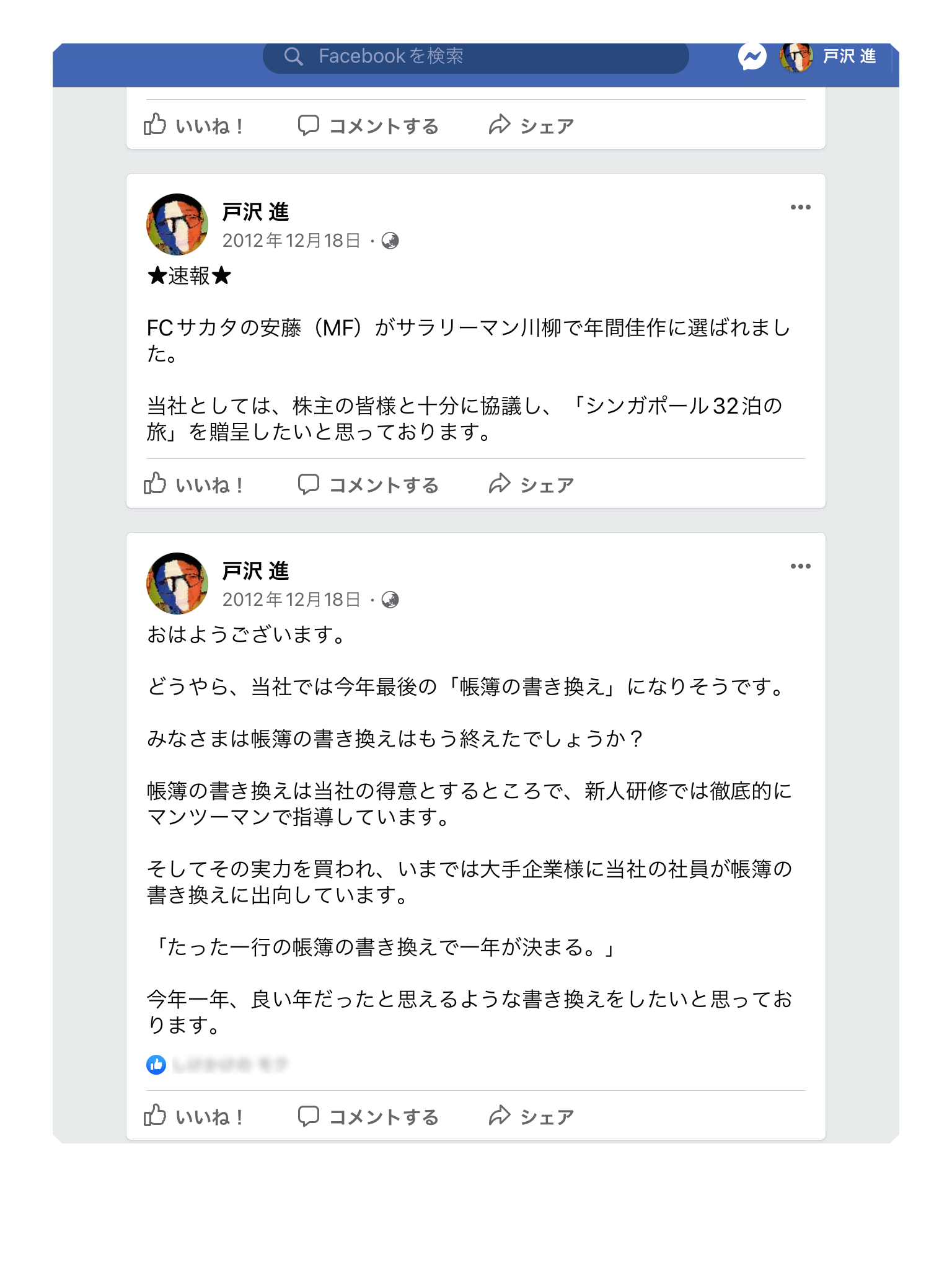Image resolution: width=952 pixels, height=1270 pixels.
Task: Comment on the ★速報★ post
Action: click(368, 485)
